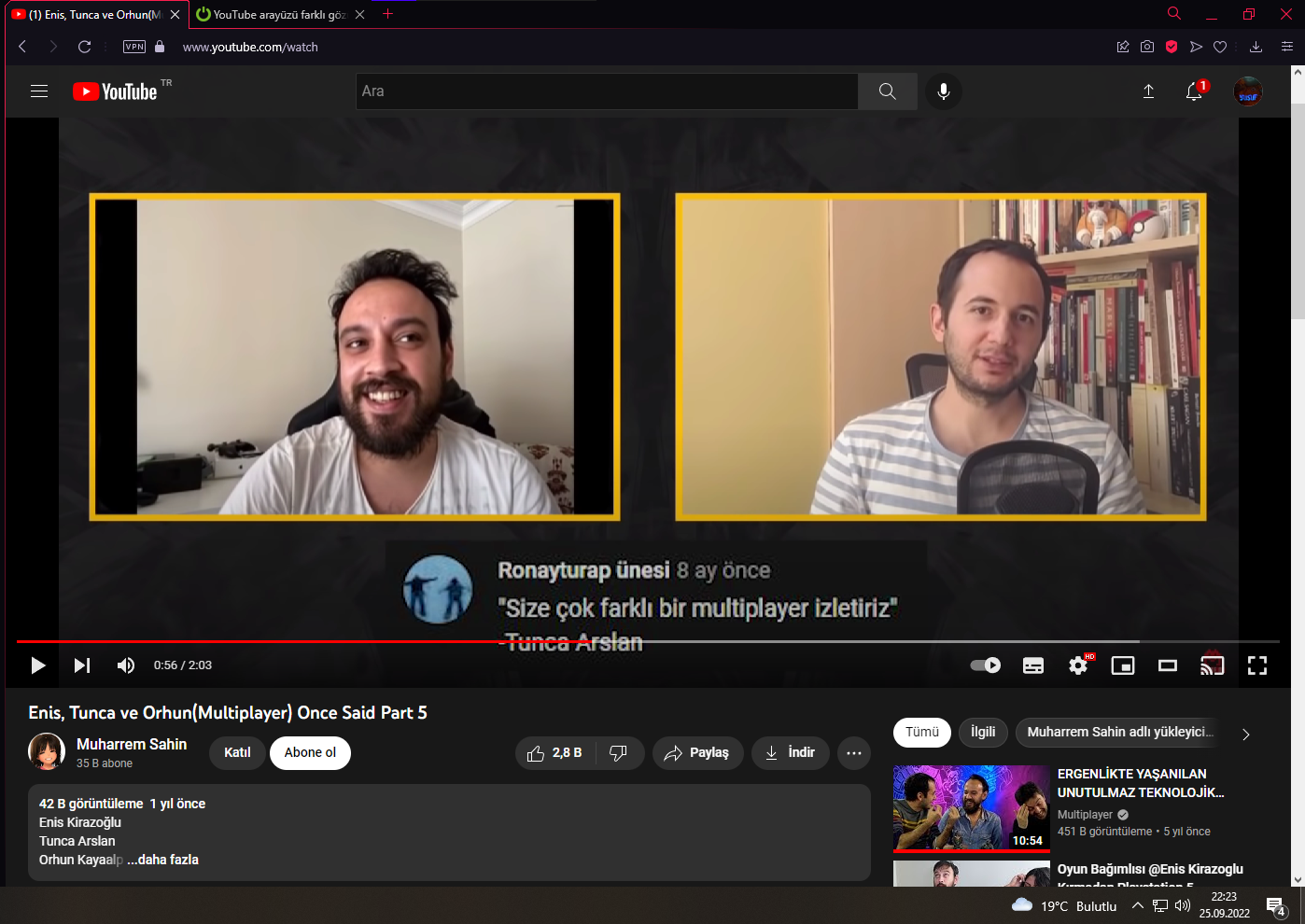This screenshot has width=1305, height=924.
Task: Click the İndir download button
Action: click(790, 753)
